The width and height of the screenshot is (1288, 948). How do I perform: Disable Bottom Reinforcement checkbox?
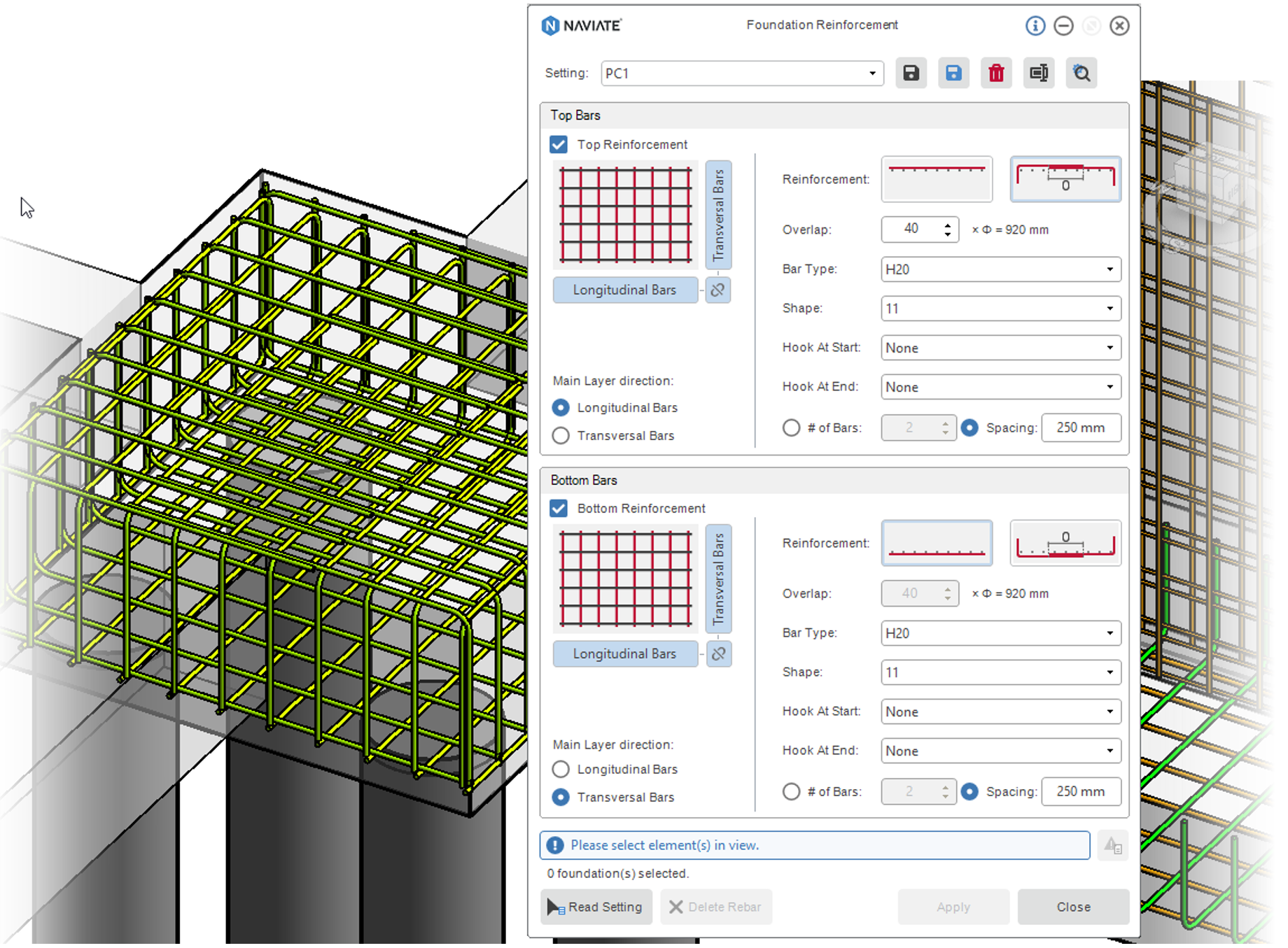[559, 509]
